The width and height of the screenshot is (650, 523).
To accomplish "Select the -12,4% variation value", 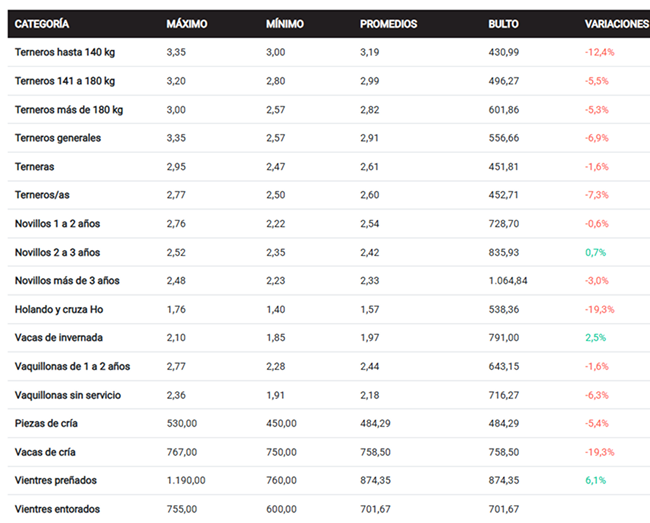I will click(x=599, y=52).
